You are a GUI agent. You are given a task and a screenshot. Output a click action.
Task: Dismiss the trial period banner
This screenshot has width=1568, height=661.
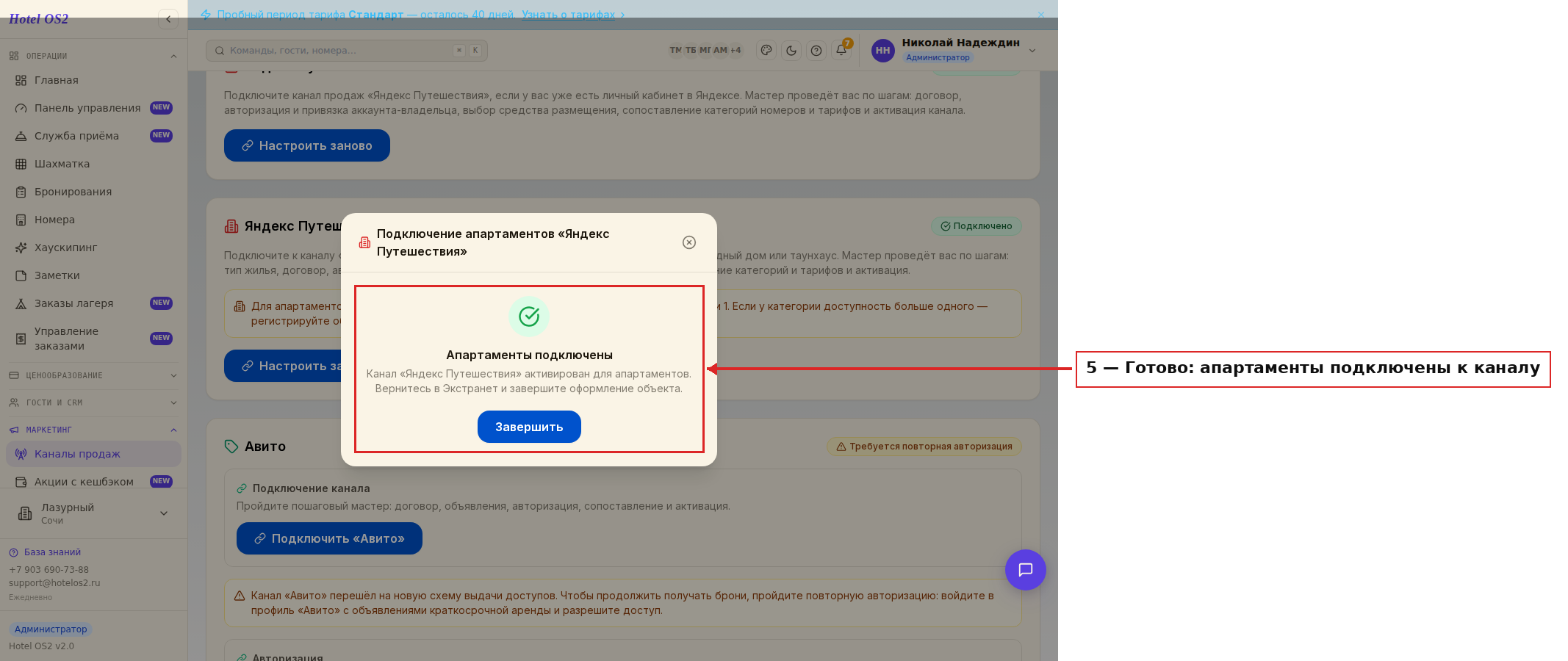(x=1040, y=15)
